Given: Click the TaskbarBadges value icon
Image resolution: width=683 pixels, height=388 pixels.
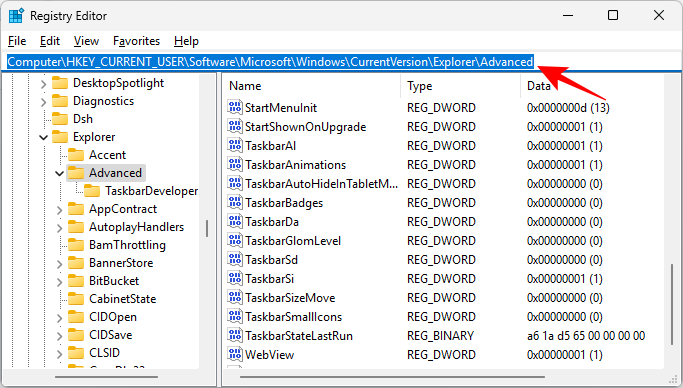Looking at the screenshot, I should [235, 202].
